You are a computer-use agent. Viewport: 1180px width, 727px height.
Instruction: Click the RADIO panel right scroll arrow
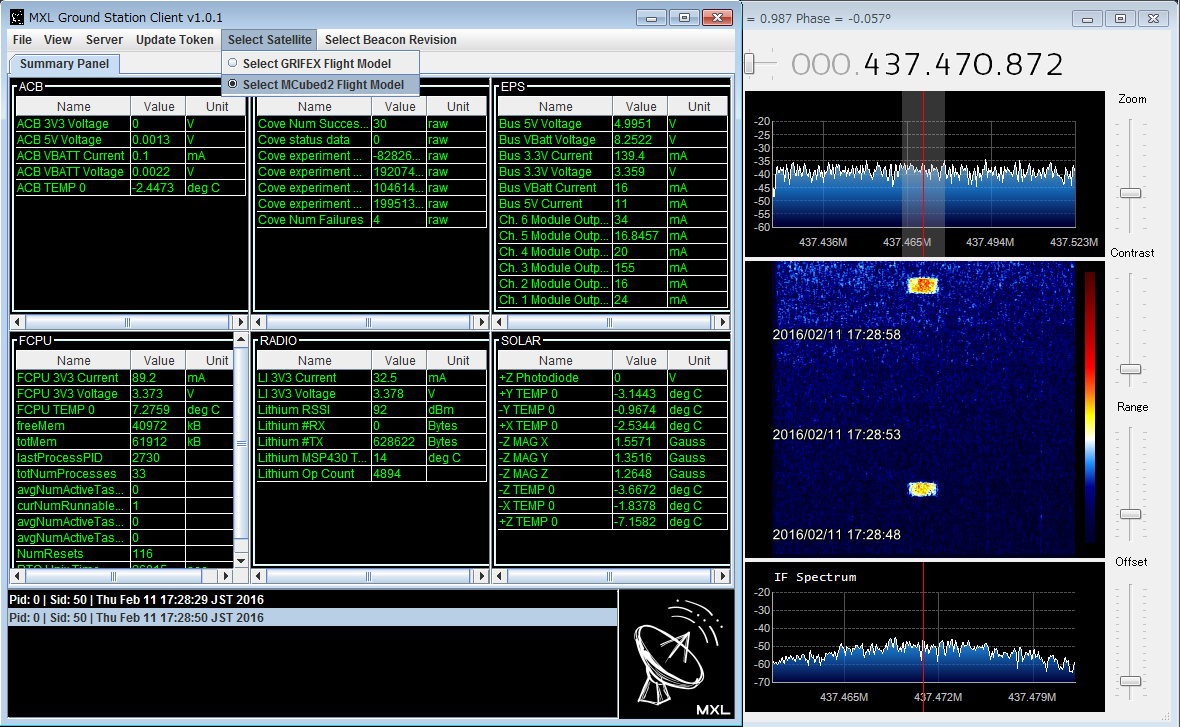point(481,576)
